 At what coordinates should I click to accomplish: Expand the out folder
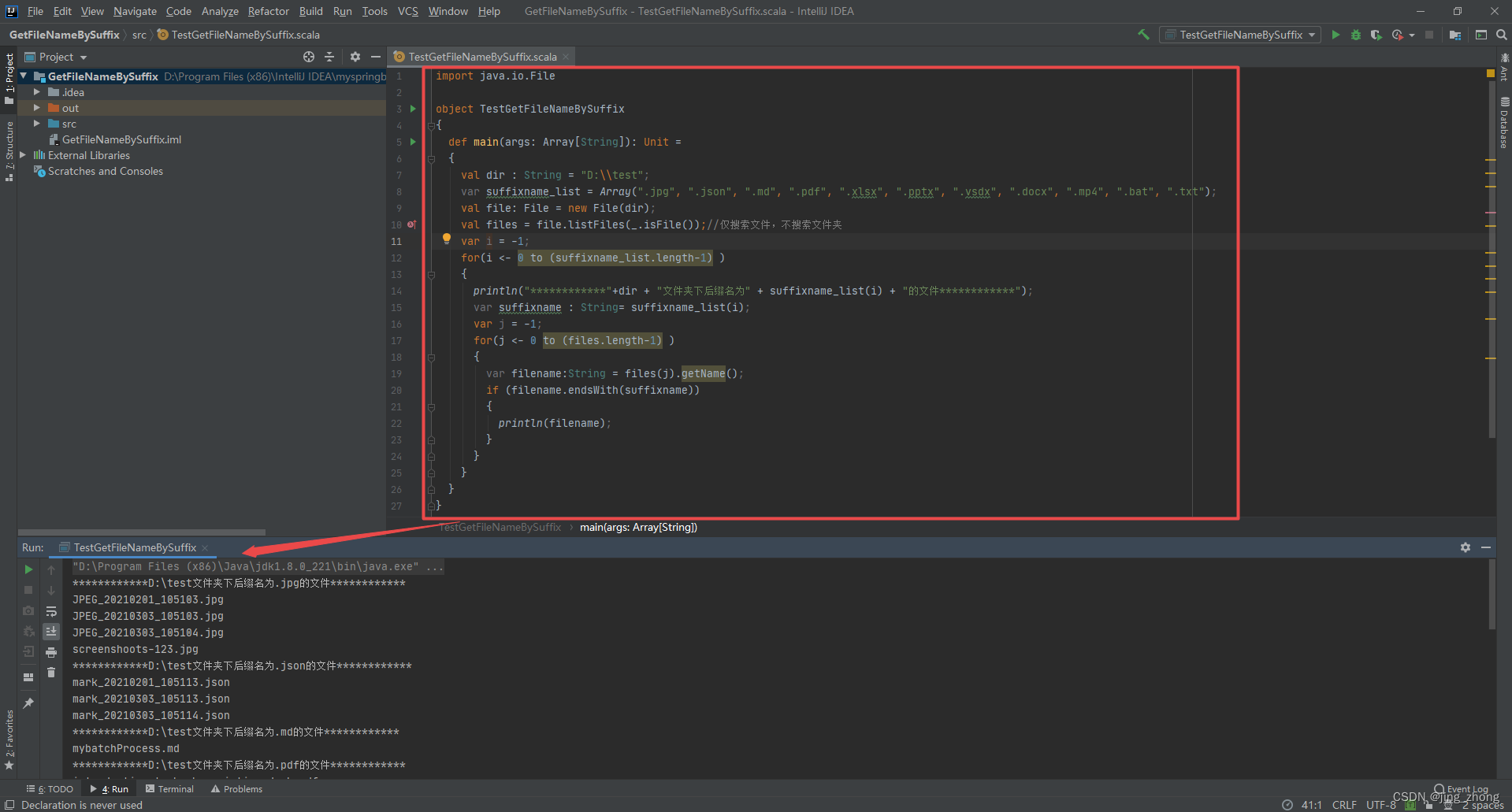[36, 108]
